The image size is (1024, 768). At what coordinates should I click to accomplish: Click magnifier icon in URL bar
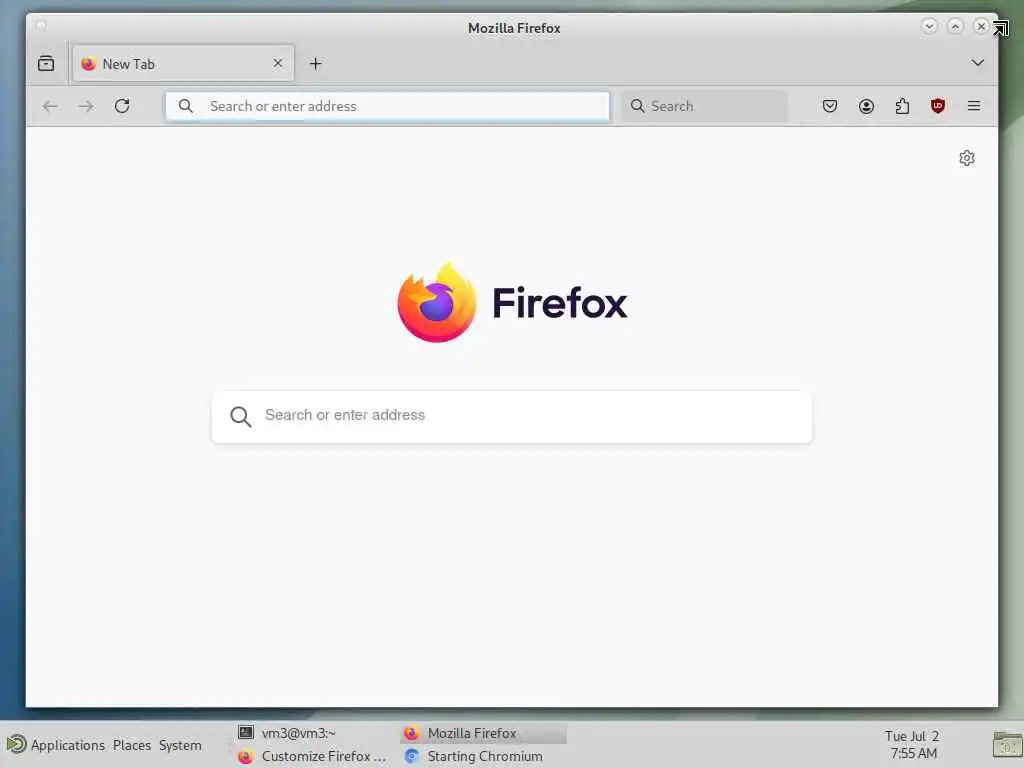pyautogui.click(x=185, y=106)
